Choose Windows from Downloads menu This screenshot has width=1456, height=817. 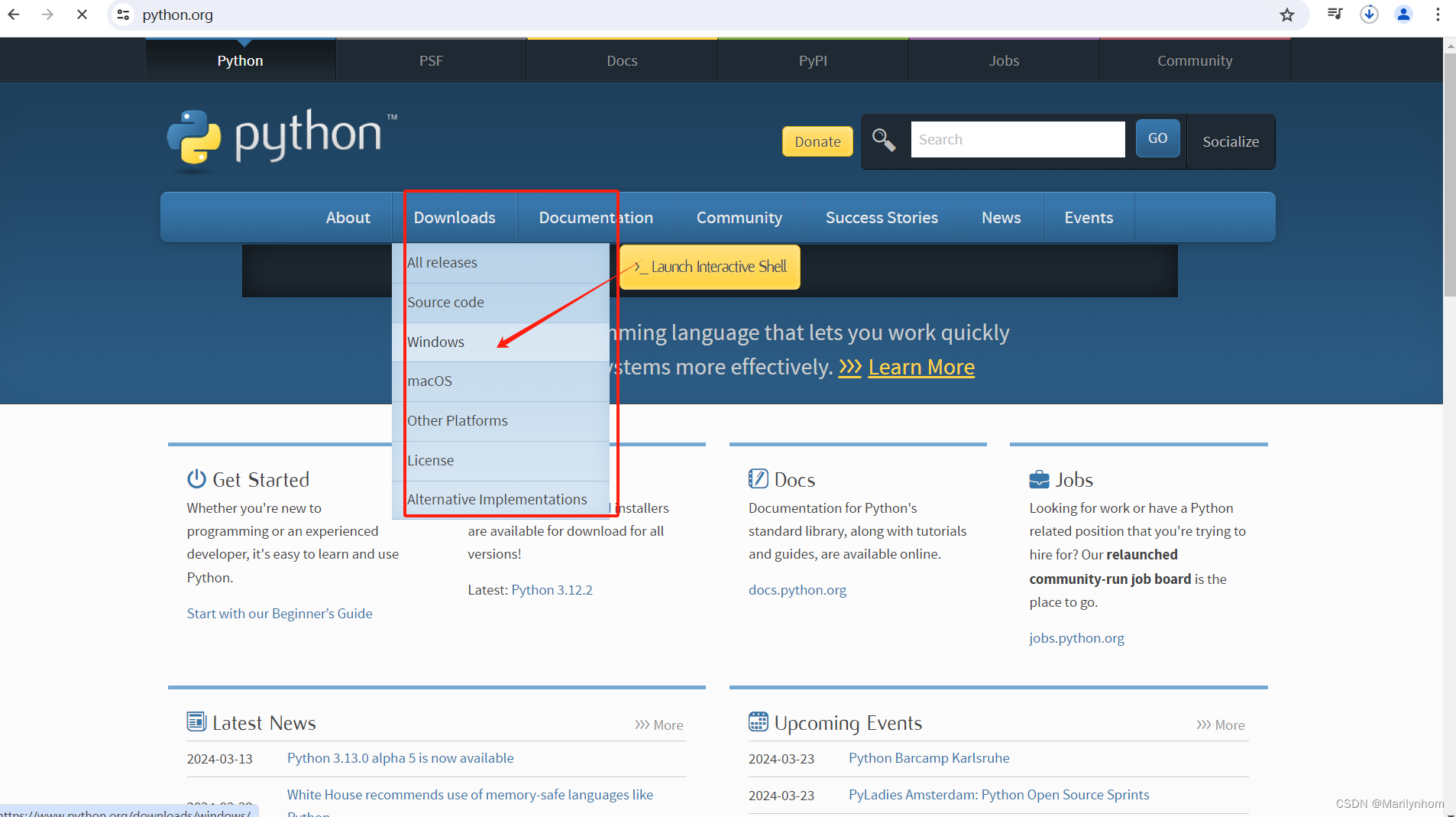[501, 342]
